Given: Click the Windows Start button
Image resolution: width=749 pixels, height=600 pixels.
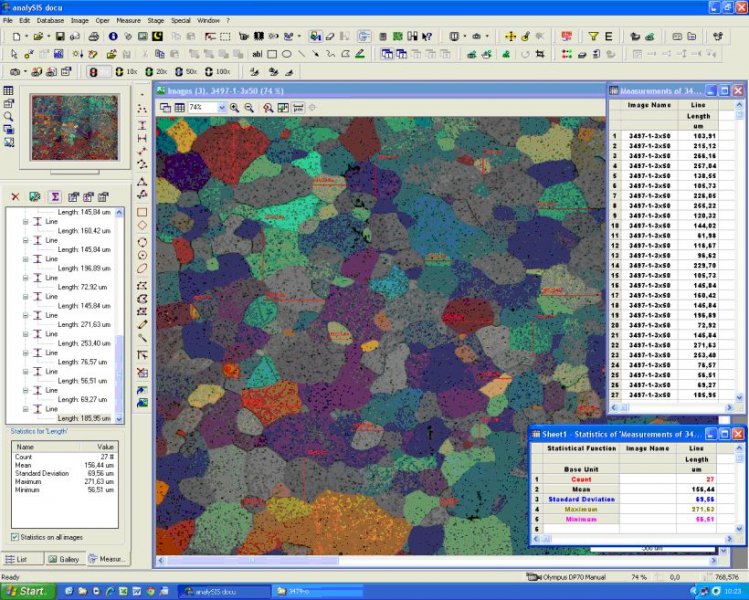Looking at the screenshot, I should [28, 591].
